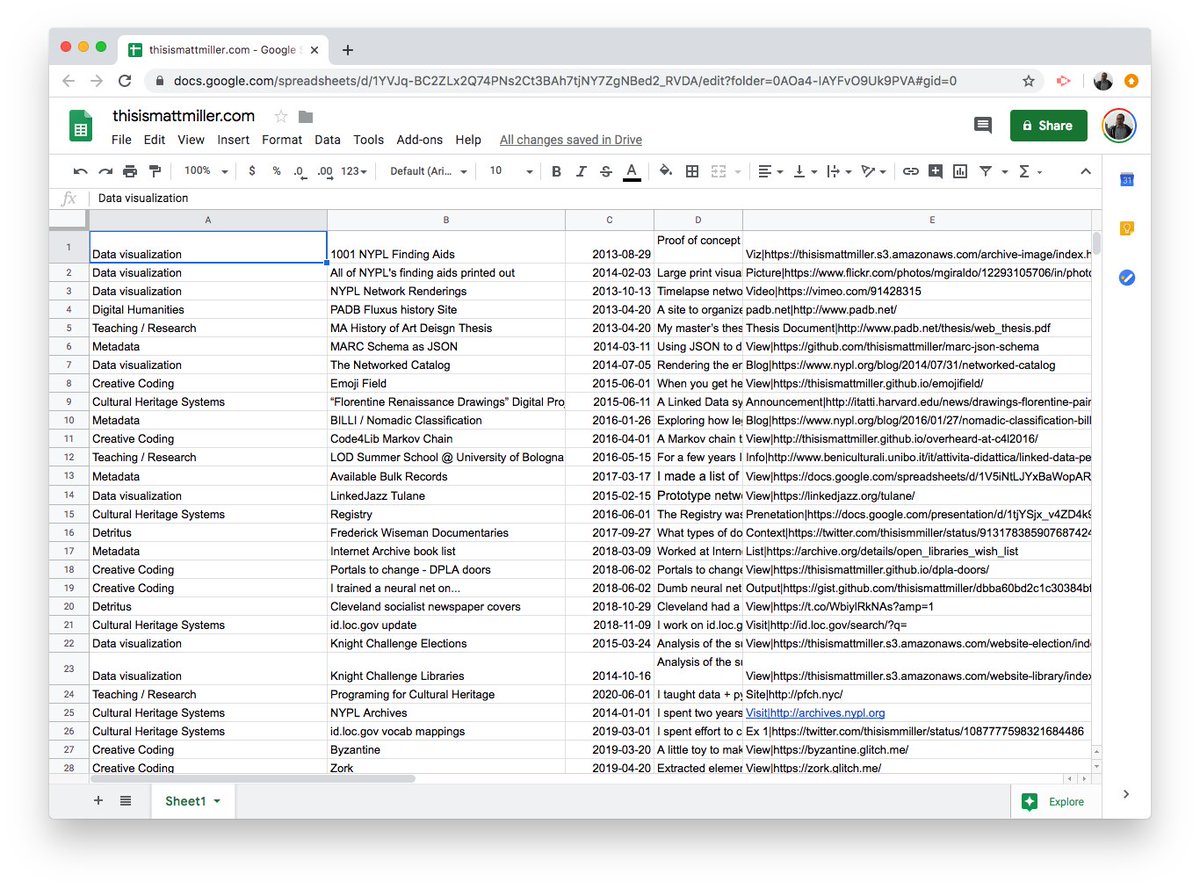Select column B header

tap(446, 220)
